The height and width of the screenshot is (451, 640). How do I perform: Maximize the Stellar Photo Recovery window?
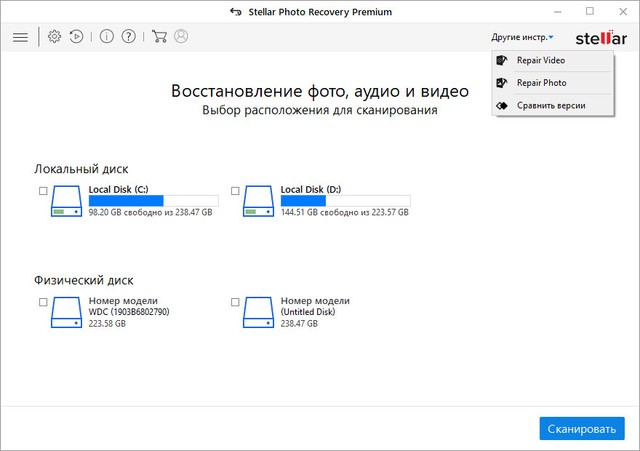pos(590,11)
